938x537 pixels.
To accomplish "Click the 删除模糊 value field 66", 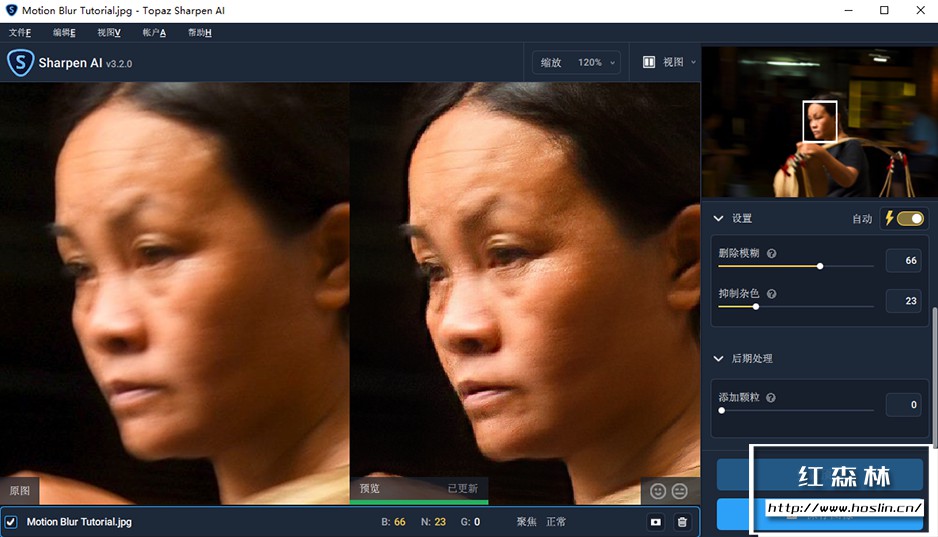I will pyautogui.click(x=903, y=261).
